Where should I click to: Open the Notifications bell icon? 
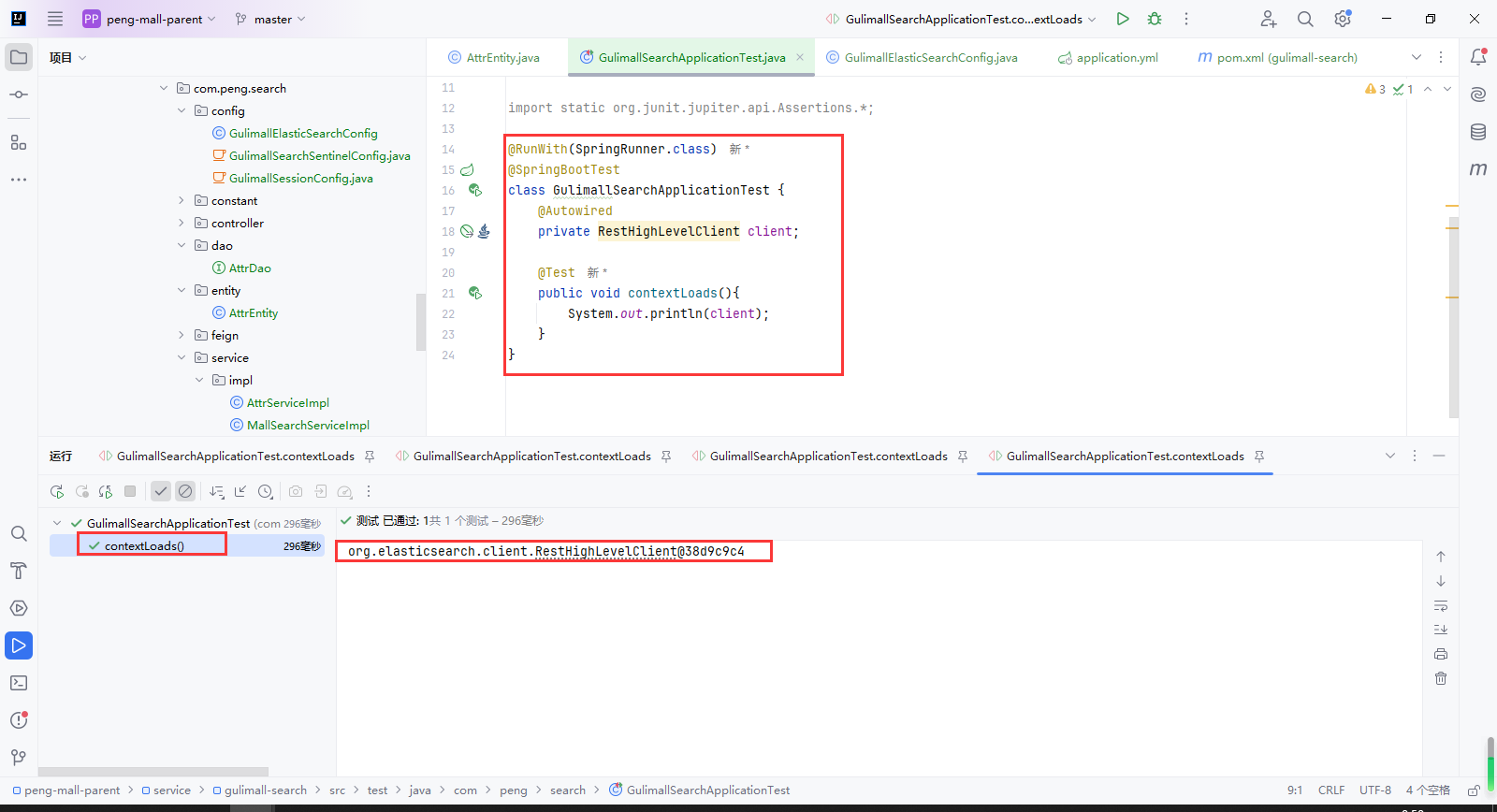click(x=1478, y=57)
